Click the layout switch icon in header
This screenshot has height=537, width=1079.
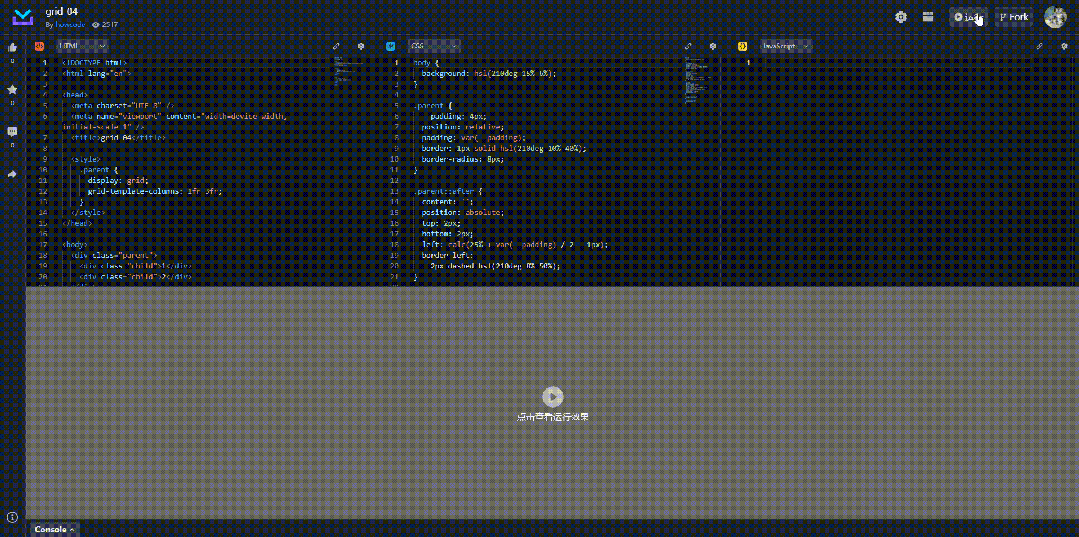coord(928,17)
